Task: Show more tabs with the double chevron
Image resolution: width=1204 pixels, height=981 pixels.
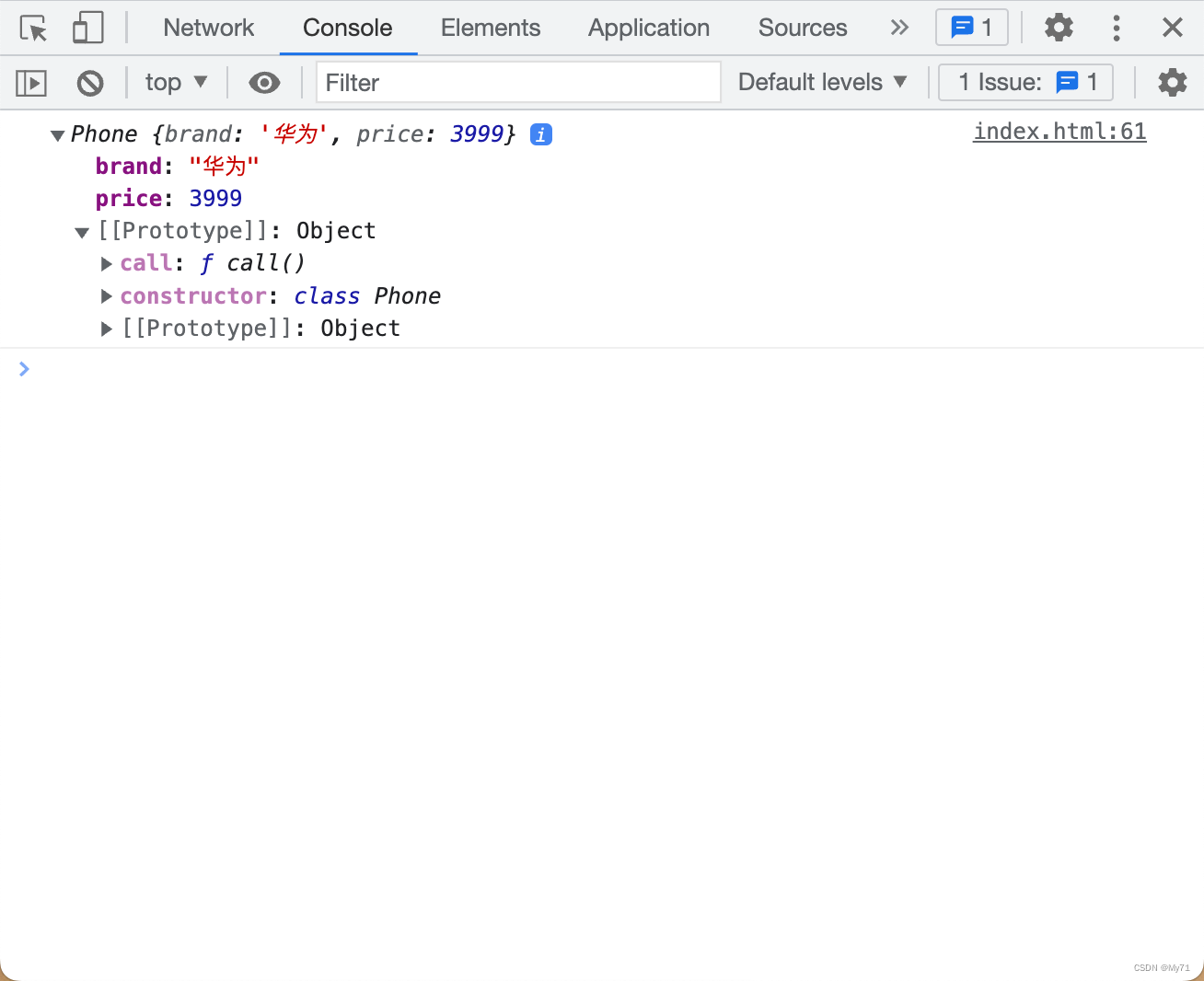Action: (899, 28)
